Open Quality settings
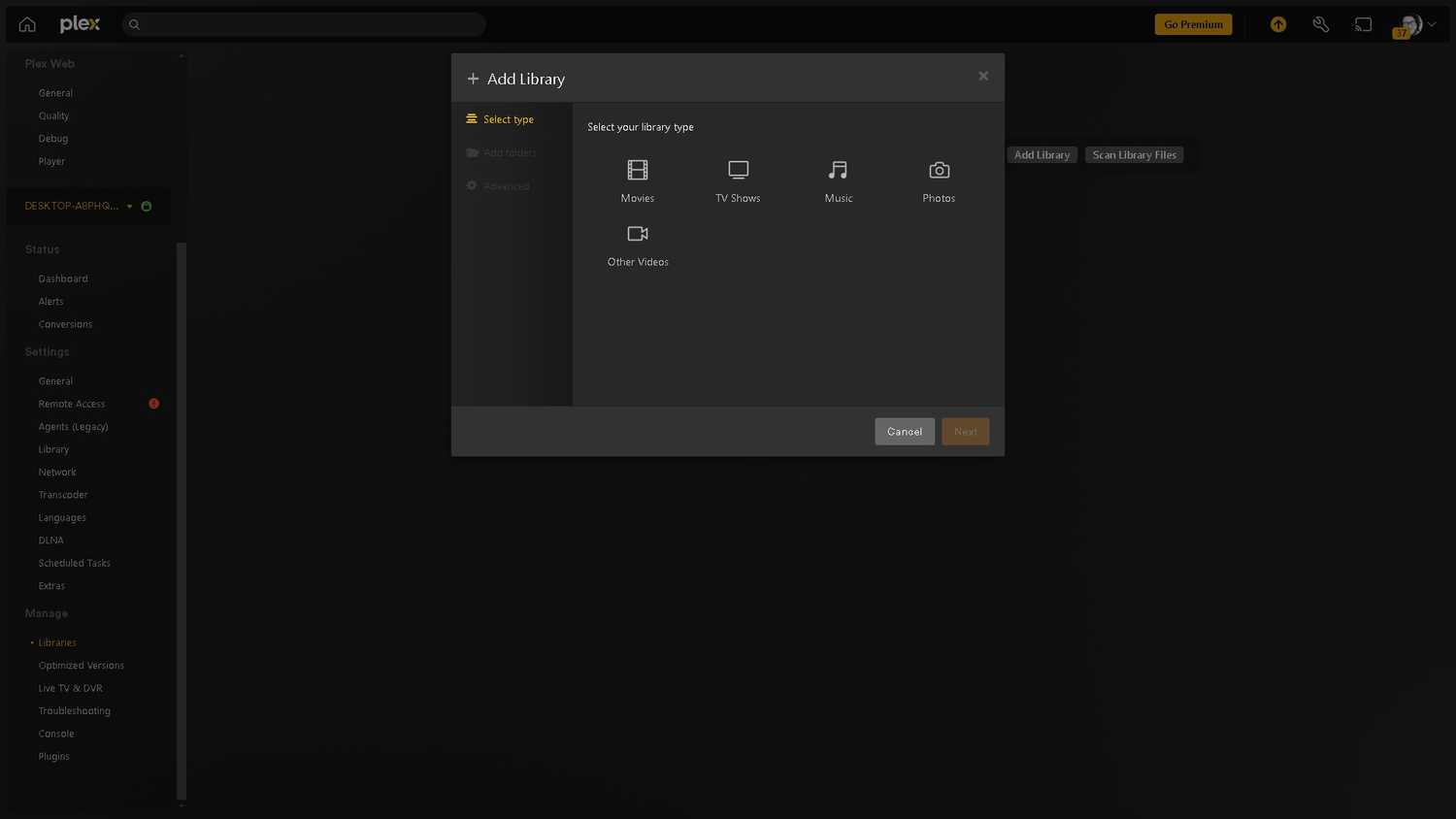1456x819 pixels. (53, 115)
